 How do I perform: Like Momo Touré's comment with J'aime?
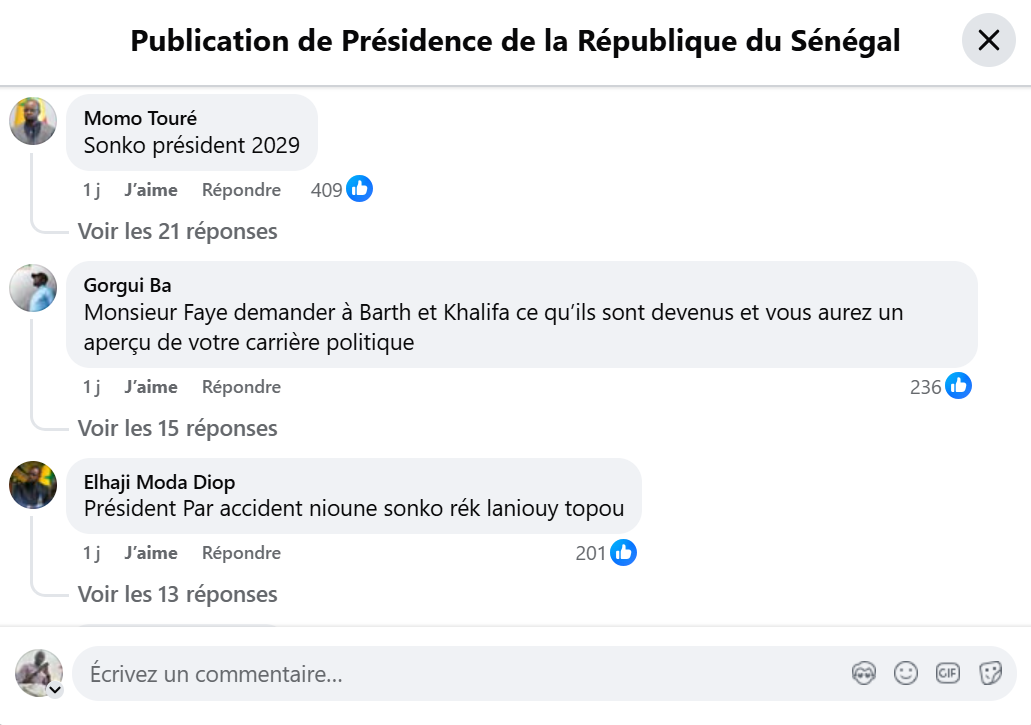(151, 190)
